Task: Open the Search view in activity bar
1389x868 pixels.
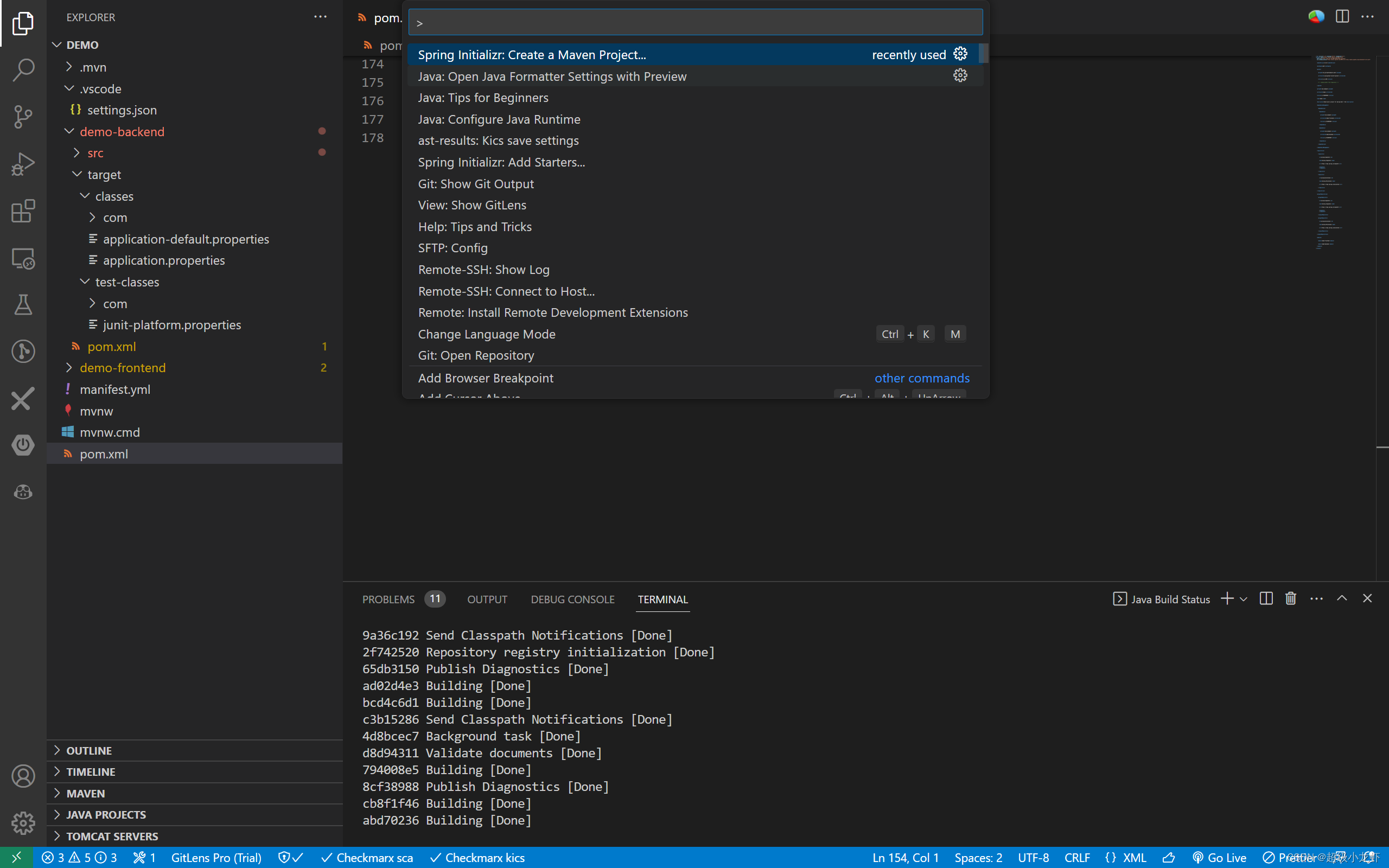Action: (x=23, y=70)
